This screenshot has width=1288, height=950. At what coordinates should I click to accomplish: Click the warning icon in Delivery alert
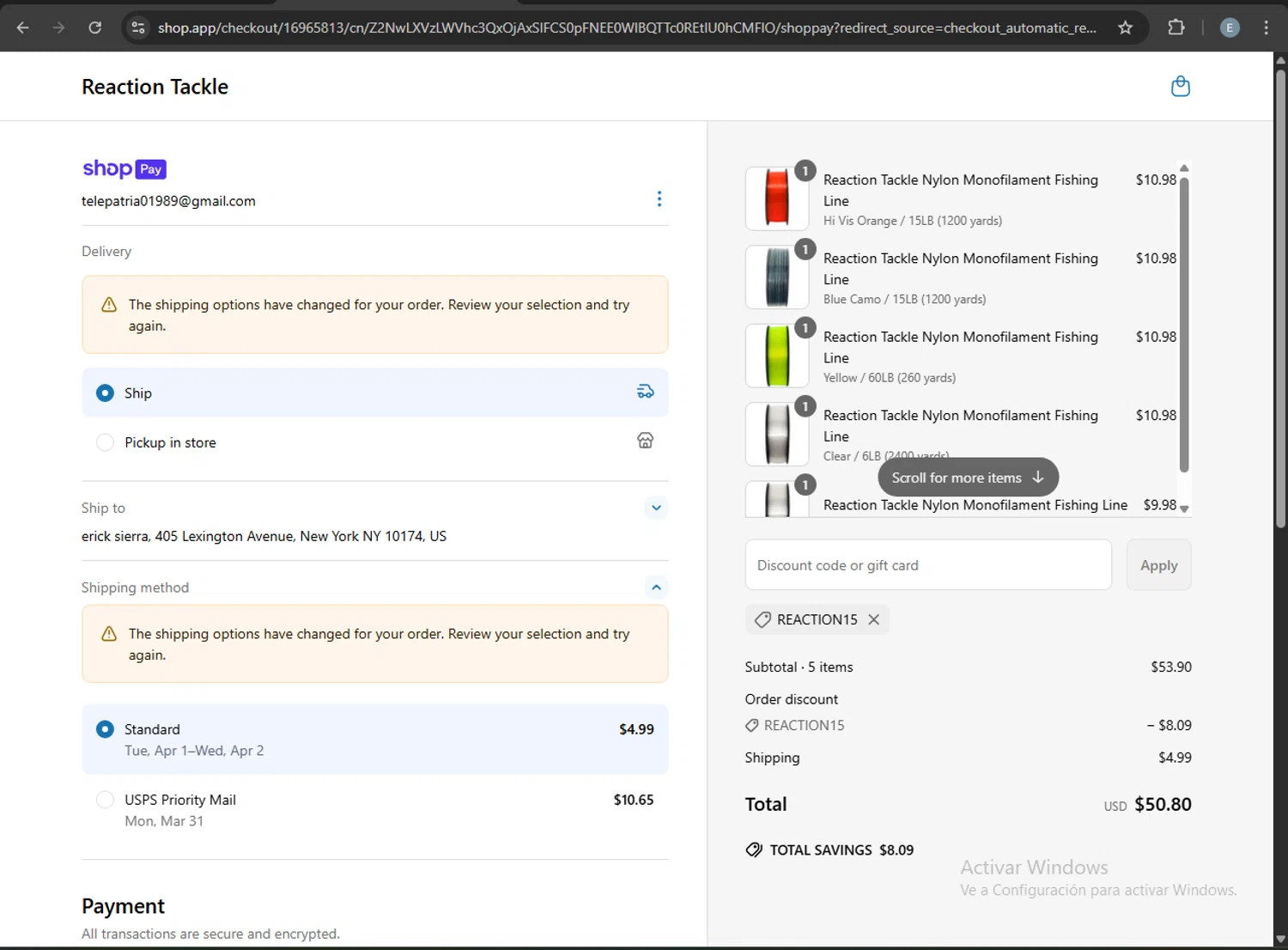[109, 305]
